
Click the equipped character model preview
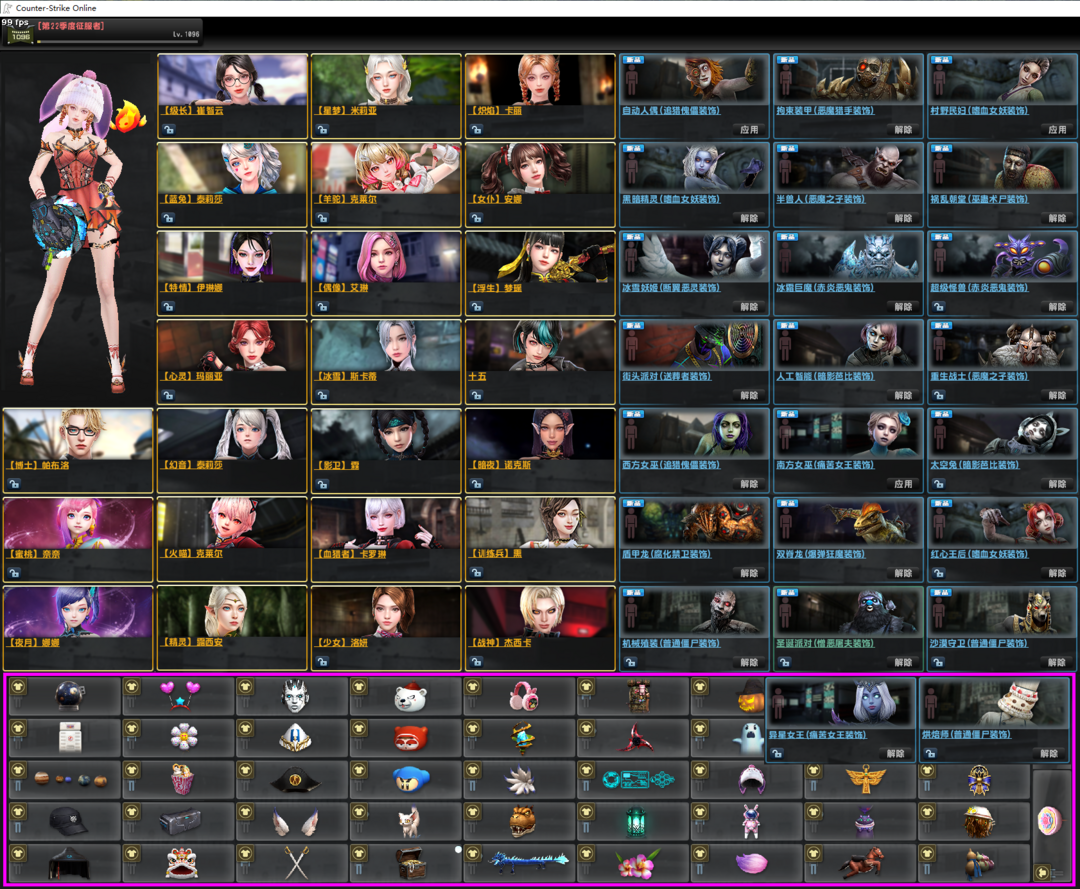click(77, 231)
